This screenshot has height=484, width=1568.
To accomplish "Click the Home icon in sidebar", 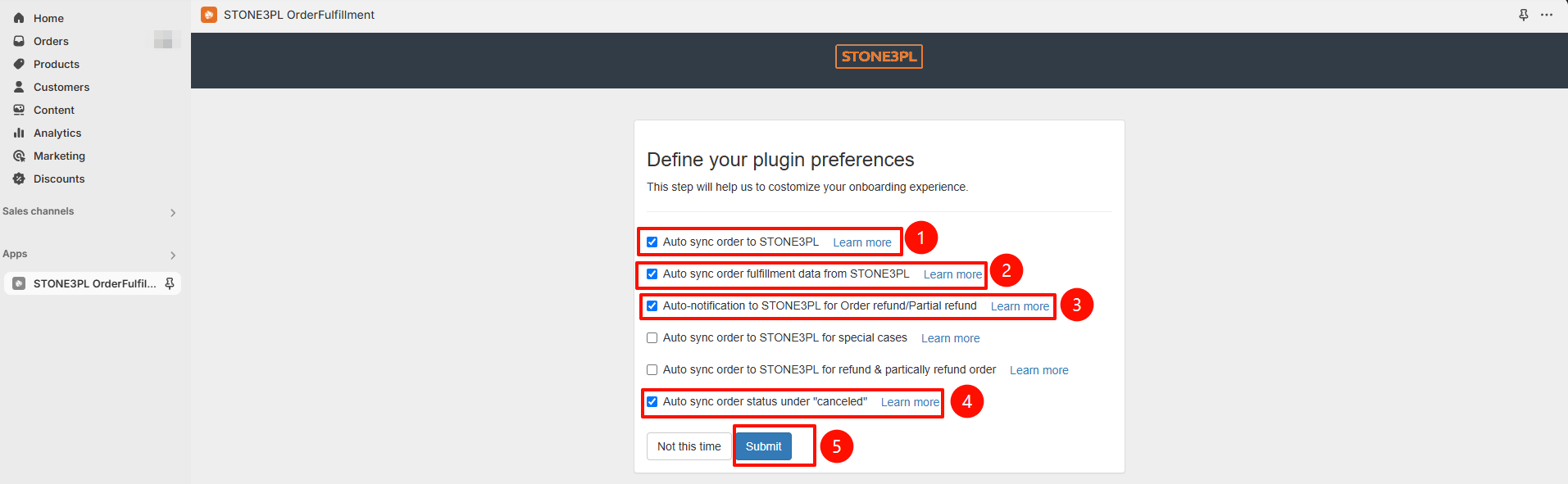I will point(19,18).
